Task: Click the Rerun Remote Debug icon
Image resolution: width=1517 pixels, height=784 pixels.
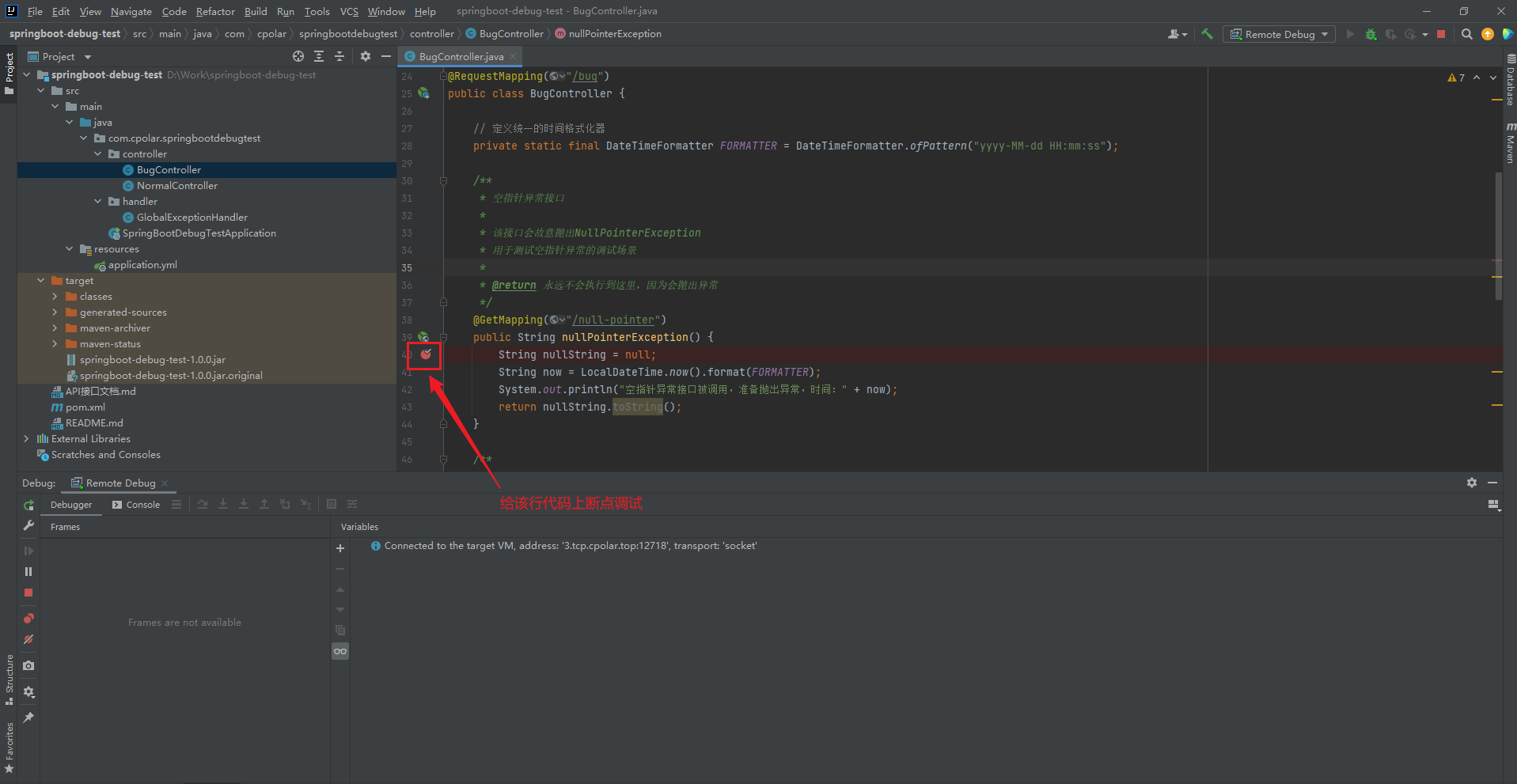Action: pos(28,505)
